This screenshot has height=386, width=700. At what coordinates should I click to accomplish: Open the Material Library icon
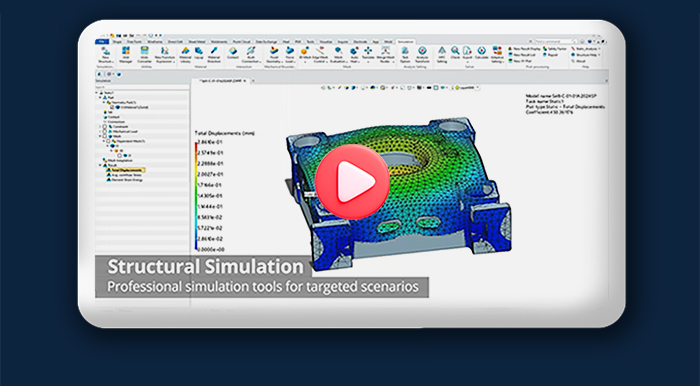pyautogui.click(x=185, y=55)
